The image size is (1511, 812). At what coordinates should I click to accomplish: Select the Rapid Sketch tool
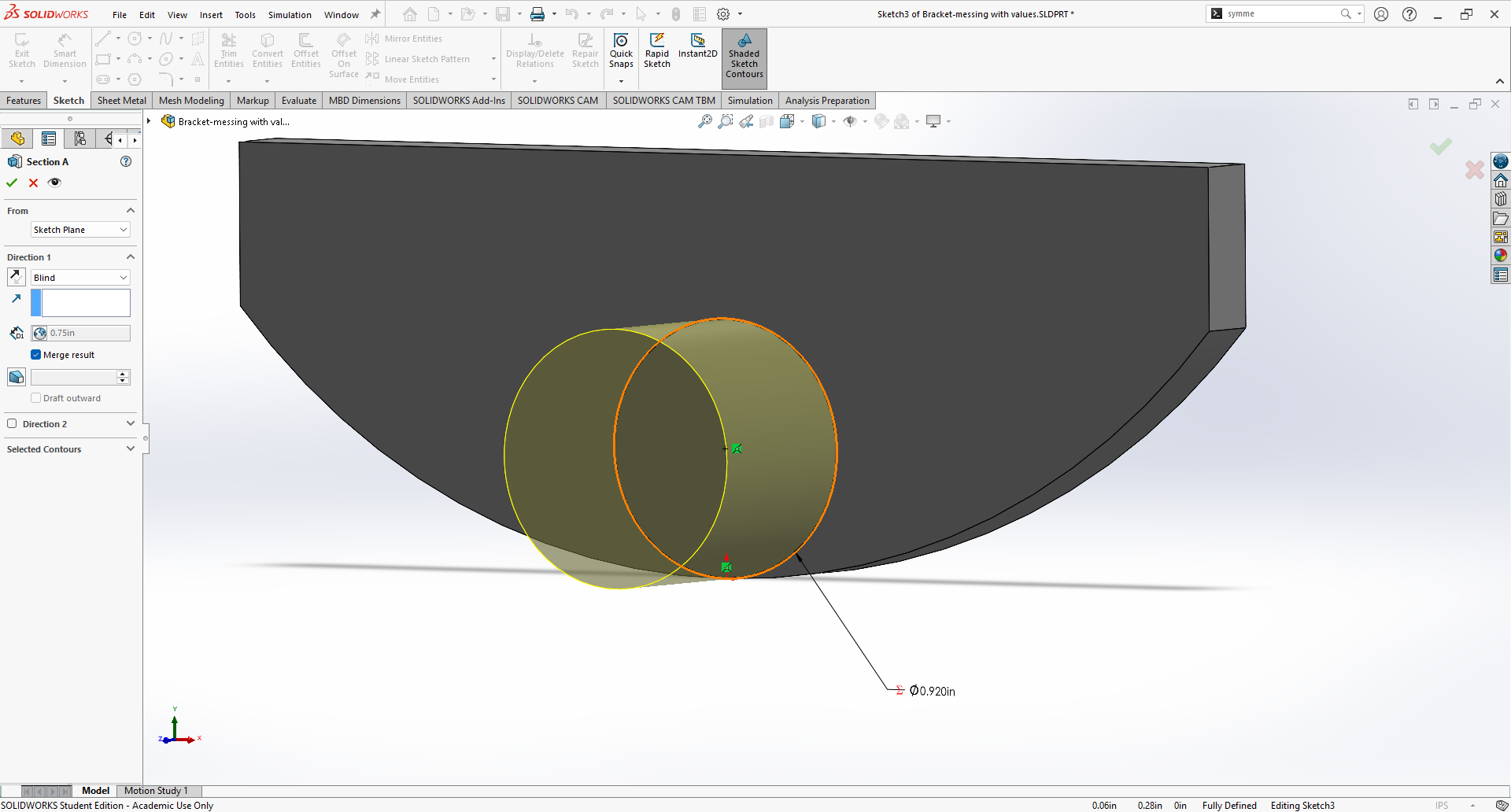656,51
